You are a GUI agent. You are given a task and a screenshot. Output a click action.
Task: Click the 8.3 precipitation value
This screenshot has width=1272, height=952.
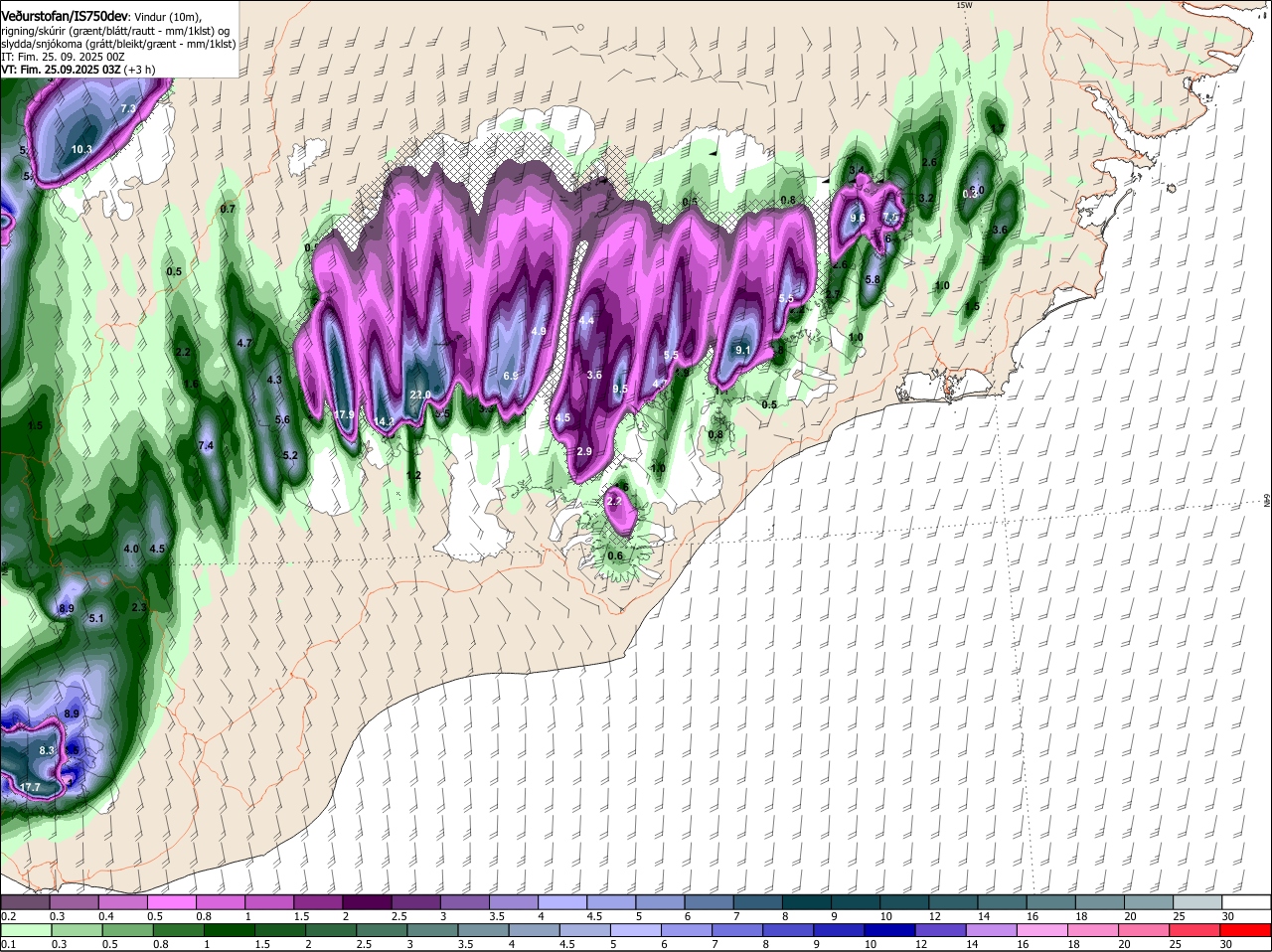[47, 750]
